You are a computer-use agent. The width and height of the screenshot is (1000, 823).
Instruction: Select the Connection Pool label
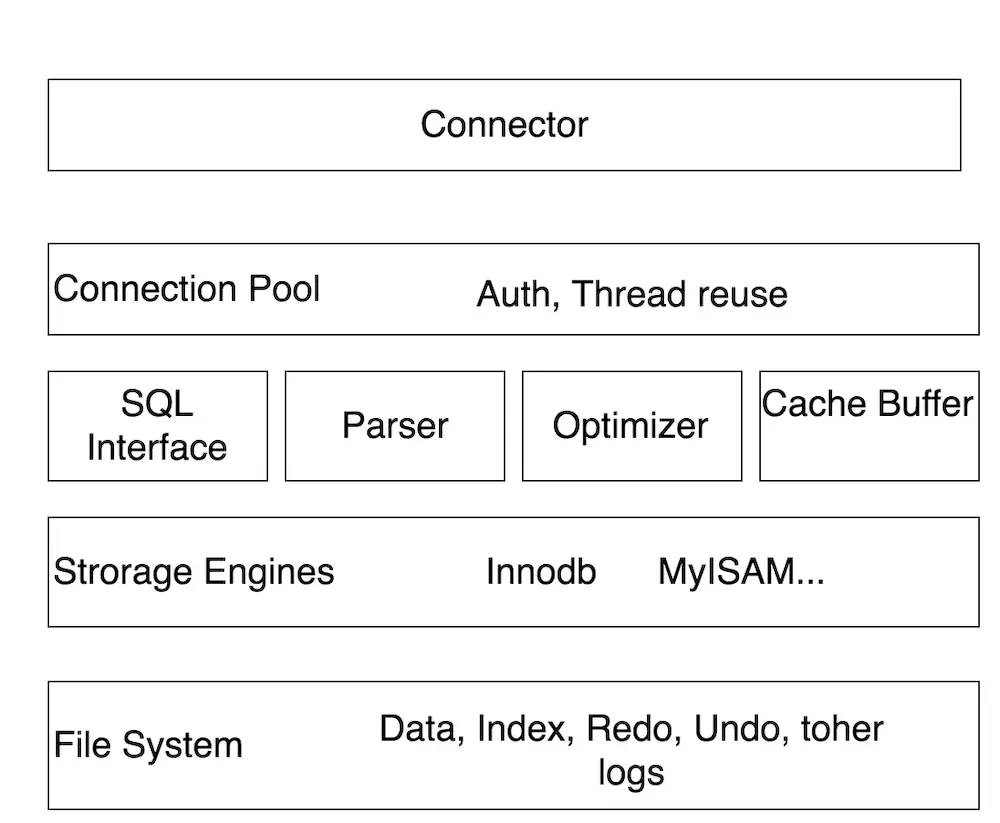tap(187, 289)
